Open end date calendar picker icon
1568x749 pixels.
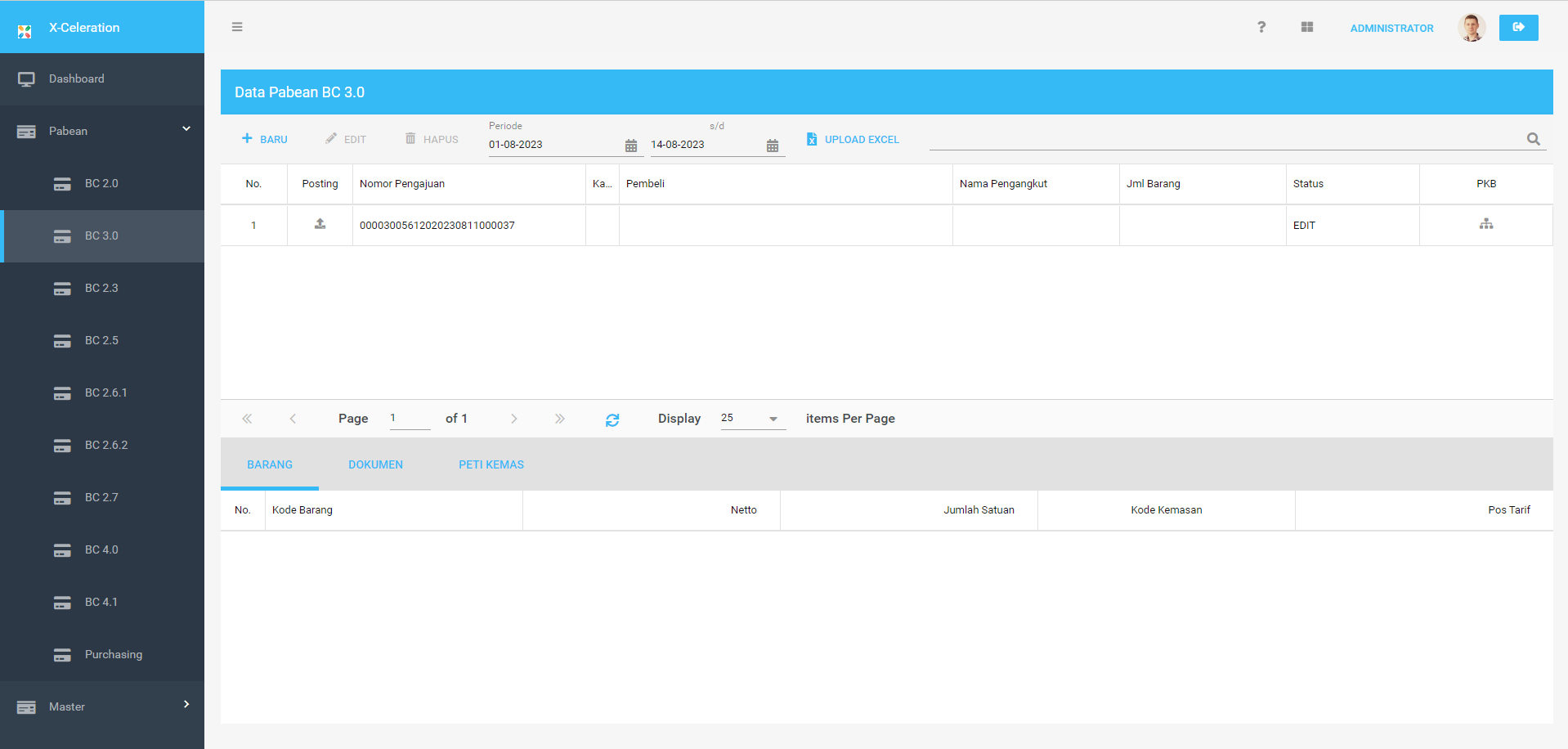[773, 146]
